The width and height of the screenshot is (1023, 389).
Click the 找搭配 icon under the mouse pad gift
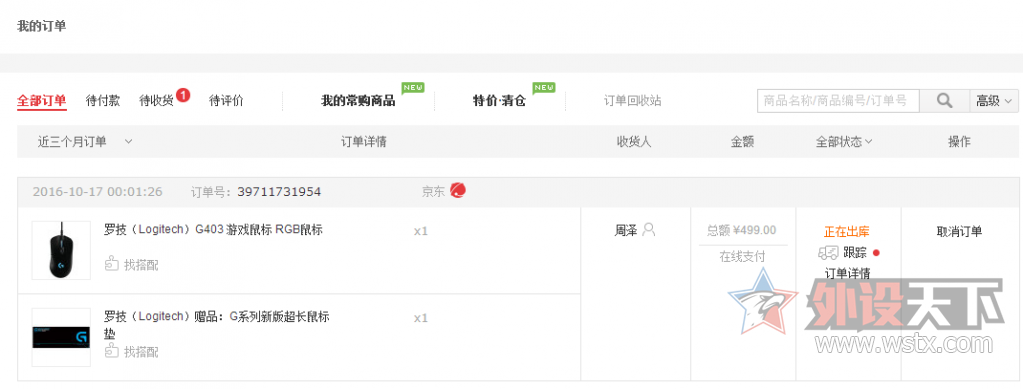pos(111,351)
